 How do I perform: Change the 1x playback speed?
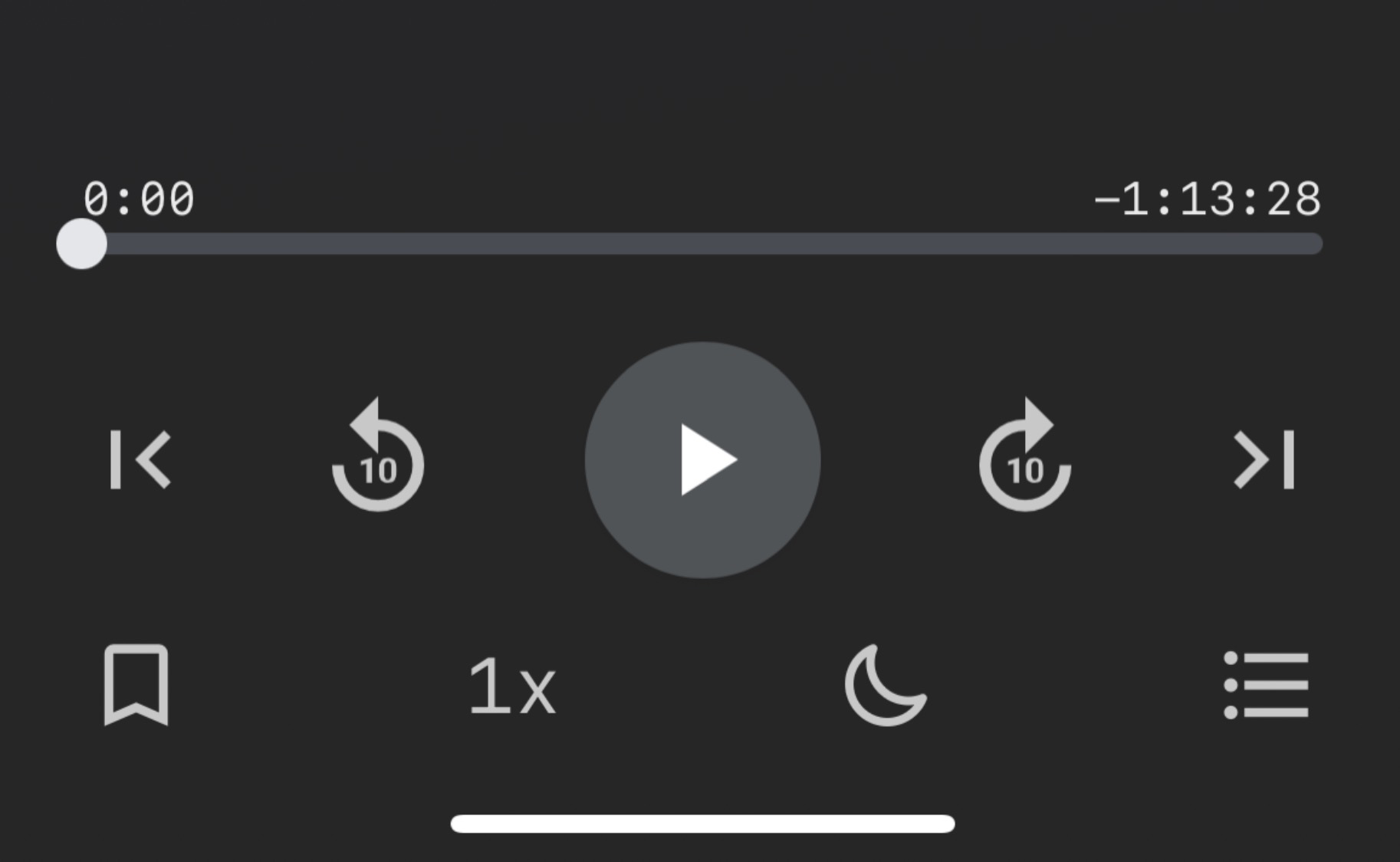click(512, 686)
